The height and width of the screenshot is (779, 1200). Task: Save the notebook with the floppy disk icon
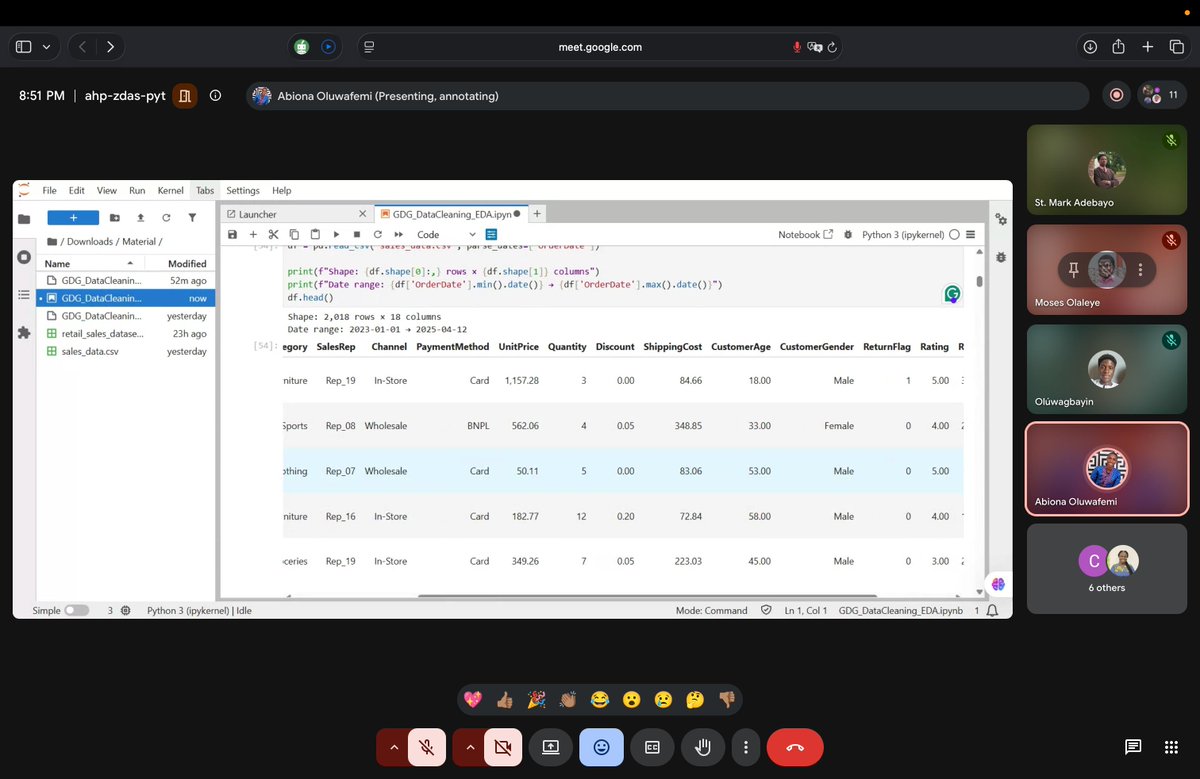[x=233, y=234]
